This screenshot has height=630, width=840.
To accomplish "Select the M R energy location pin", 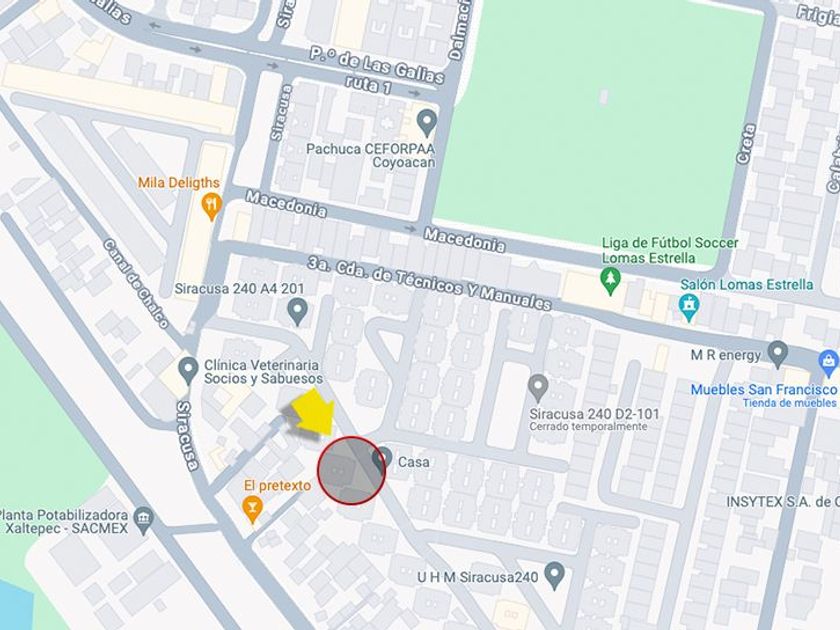I will pos(777,354).
